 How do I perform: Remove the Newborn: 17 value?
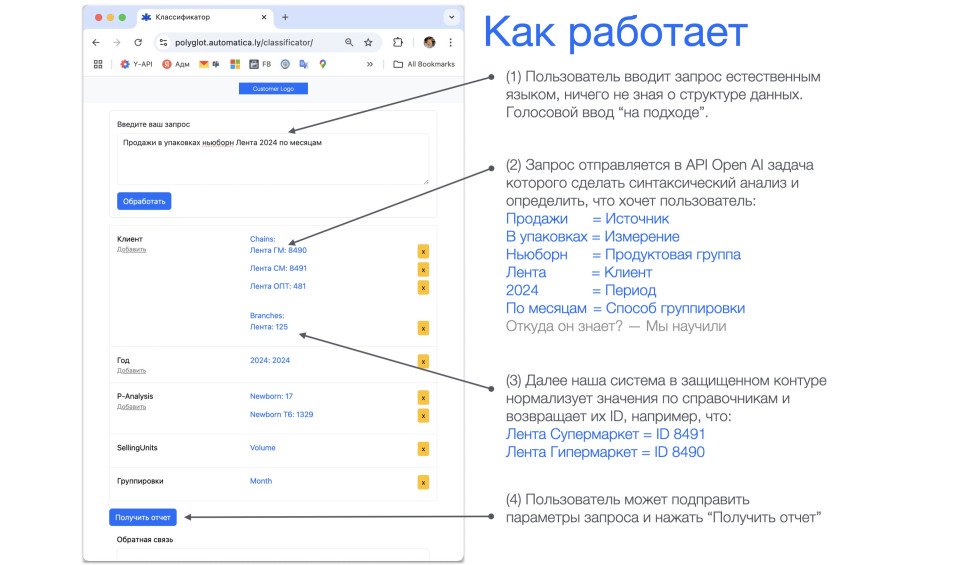click(423, 397)
